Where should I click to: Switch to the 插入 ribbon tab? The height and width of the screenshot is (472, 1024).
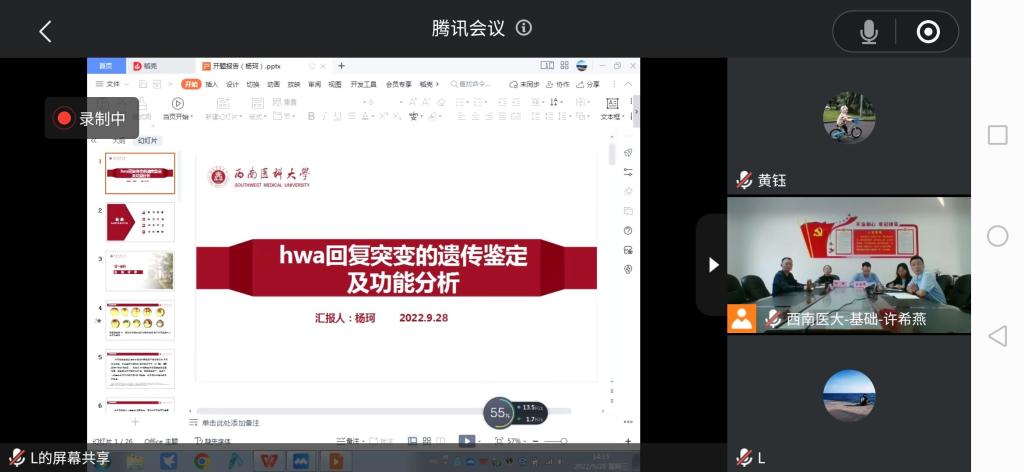click(212, 84)
